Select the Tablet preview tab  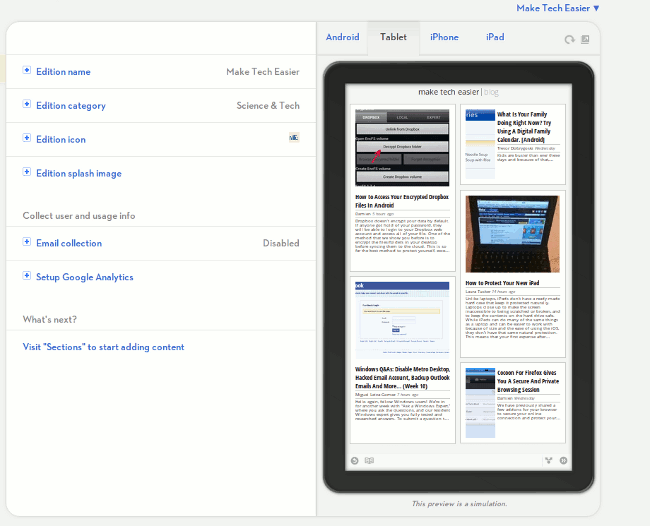coord(393,37)
